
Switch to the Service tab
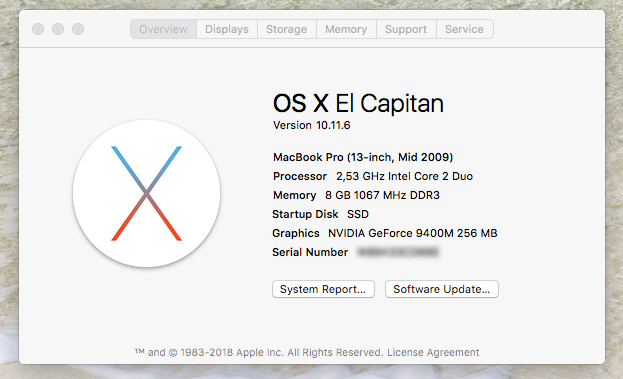[x=464, y=29]
